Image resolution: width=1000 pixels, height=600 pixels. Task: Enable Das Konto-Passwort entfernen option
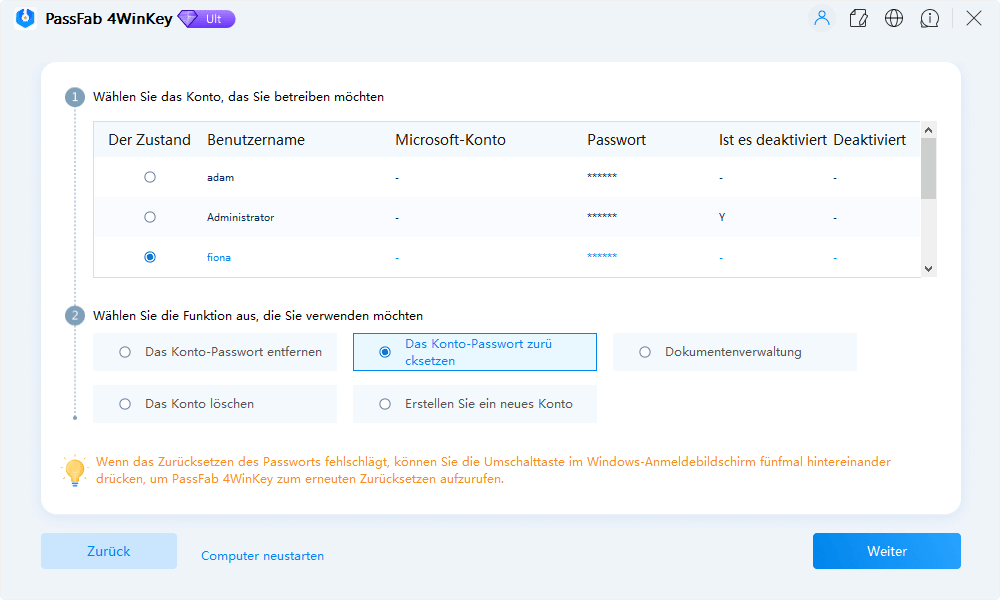click(x=124, y=352)
